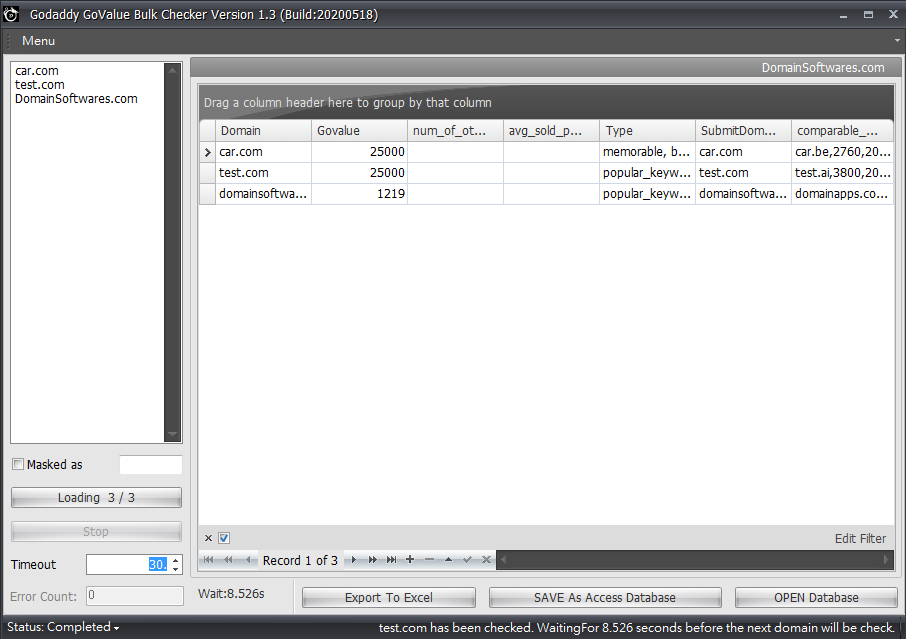The height and width of the screenshot is (639, 906).
Task: Click the Wait:8.526s label
Action: point(231,594)
